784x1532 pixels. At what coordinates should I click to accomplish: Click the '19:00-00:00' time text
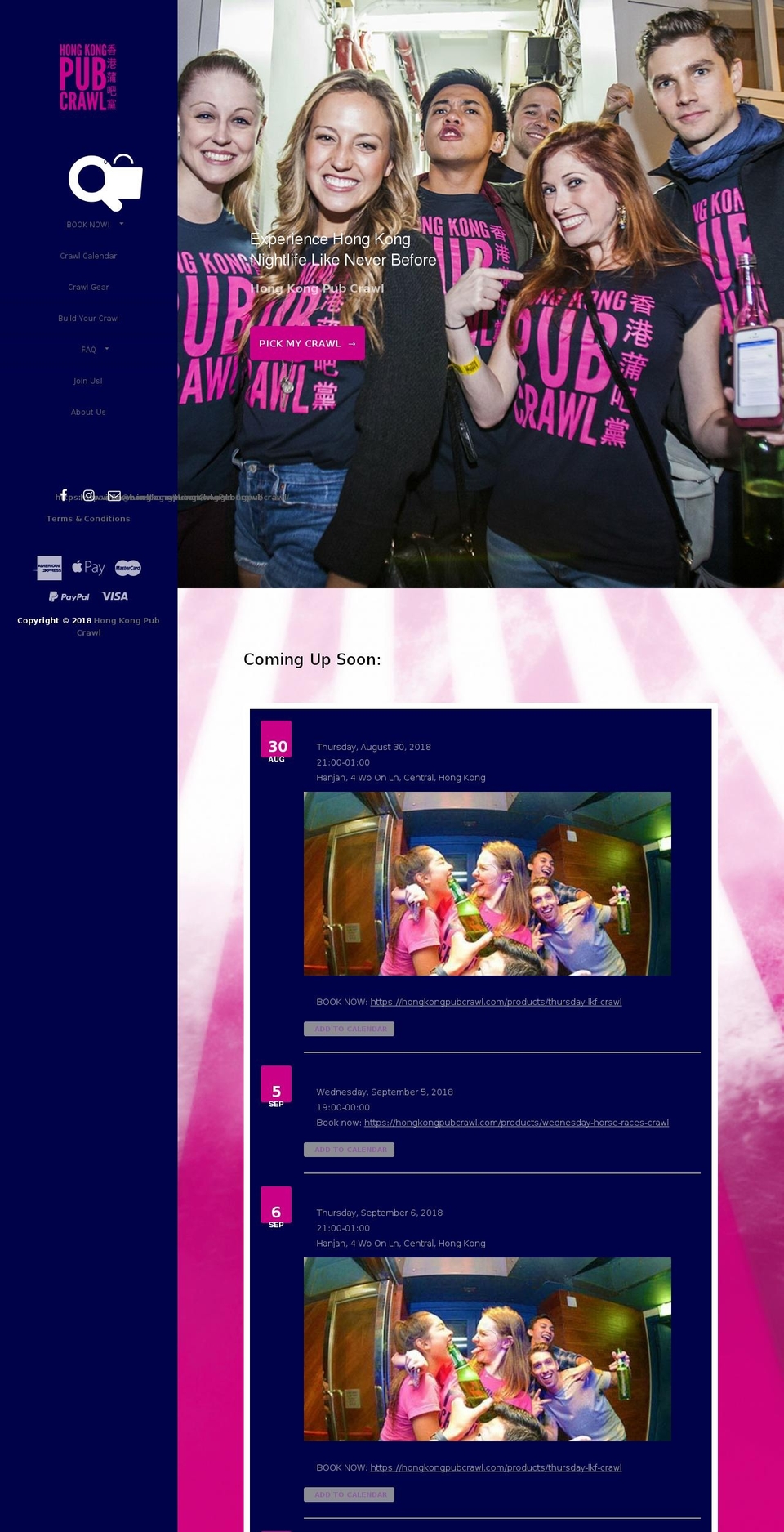tap(343, 1107)
